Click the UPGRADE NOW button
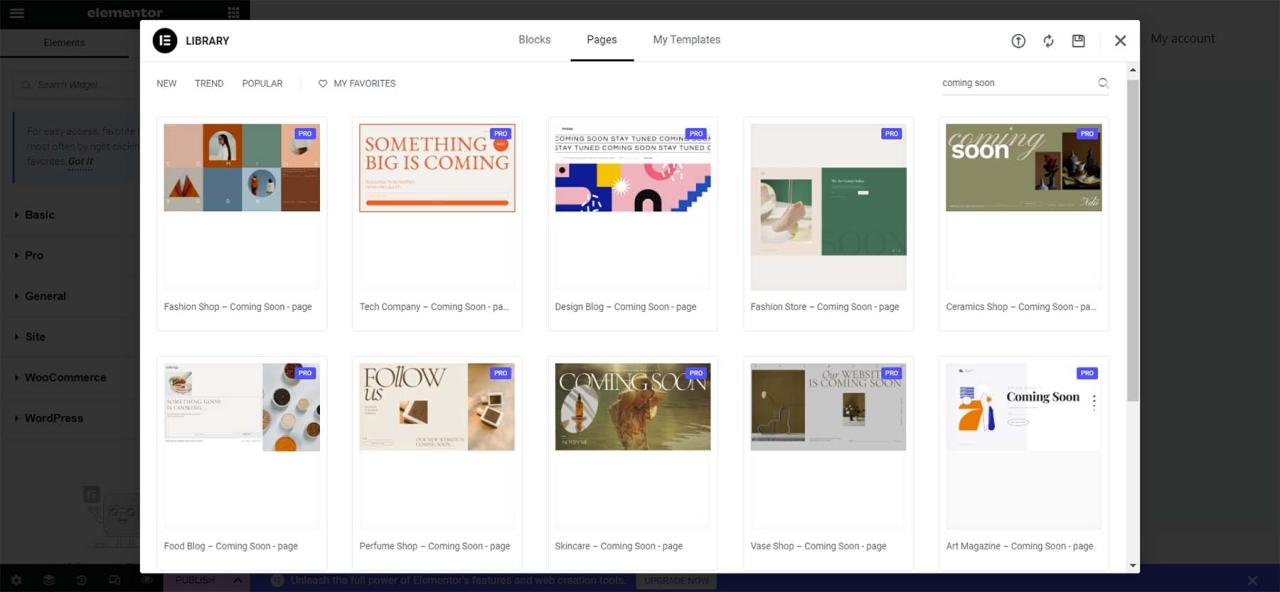The width and height of the screenshot is (1280, 592). (677, 580)
